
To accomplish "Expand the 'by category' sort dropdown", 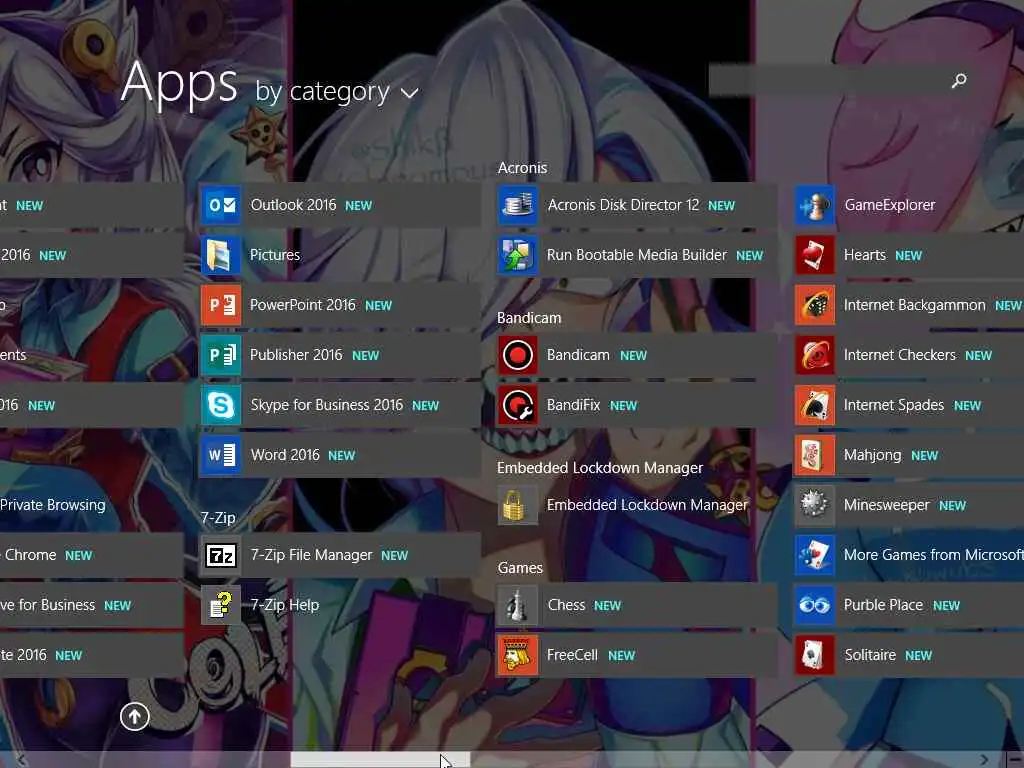I will (337, 91).
